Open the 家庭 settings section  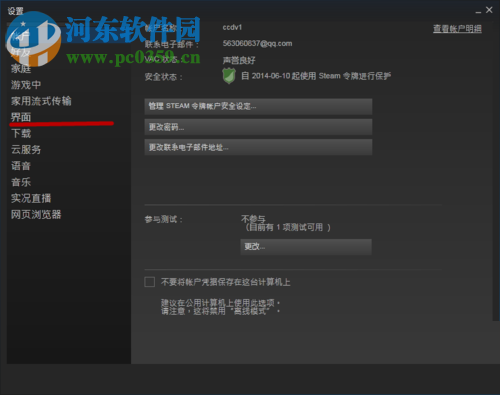[21, 69]
